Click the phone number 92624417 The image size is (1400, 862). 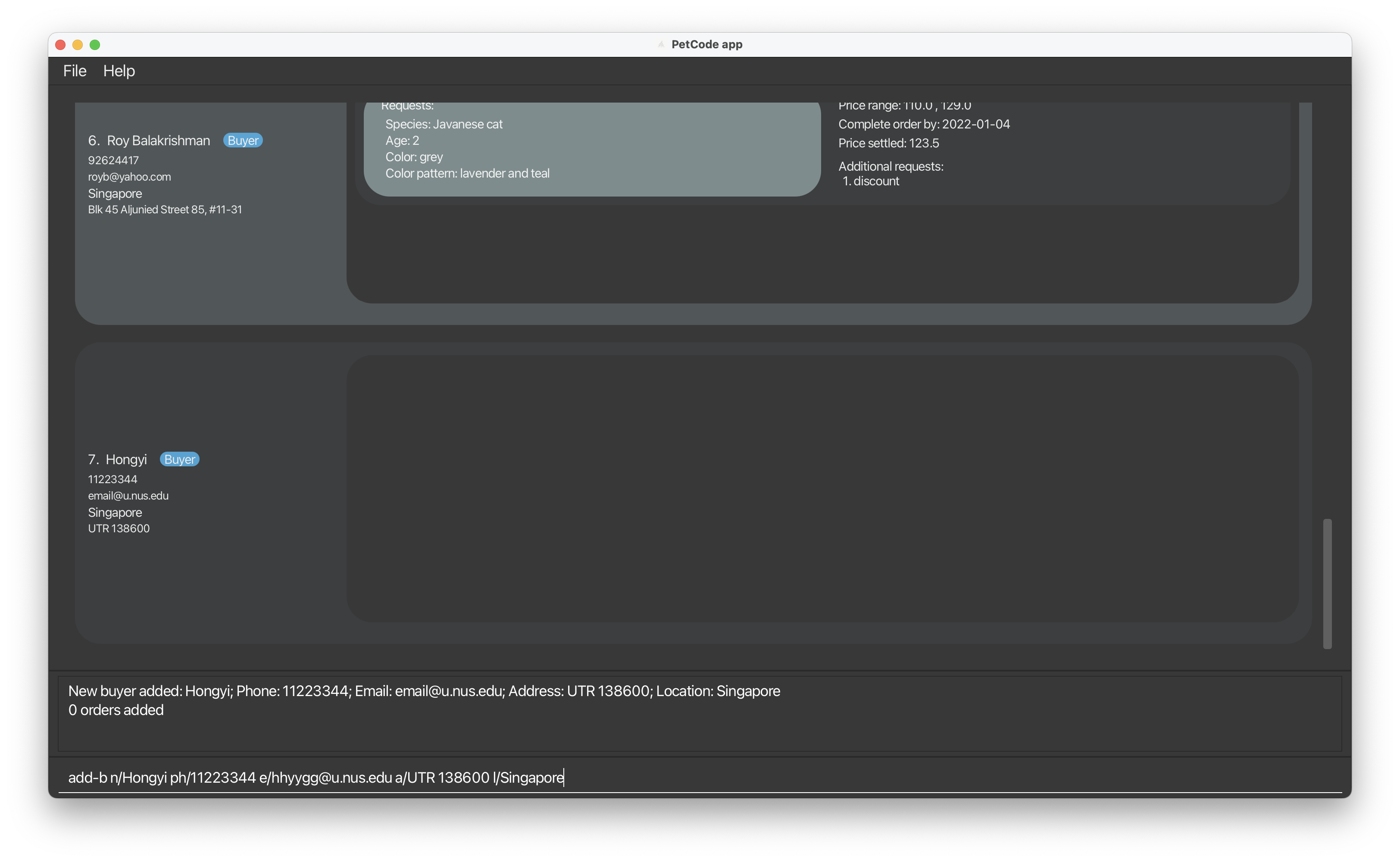tap(113, 160)
